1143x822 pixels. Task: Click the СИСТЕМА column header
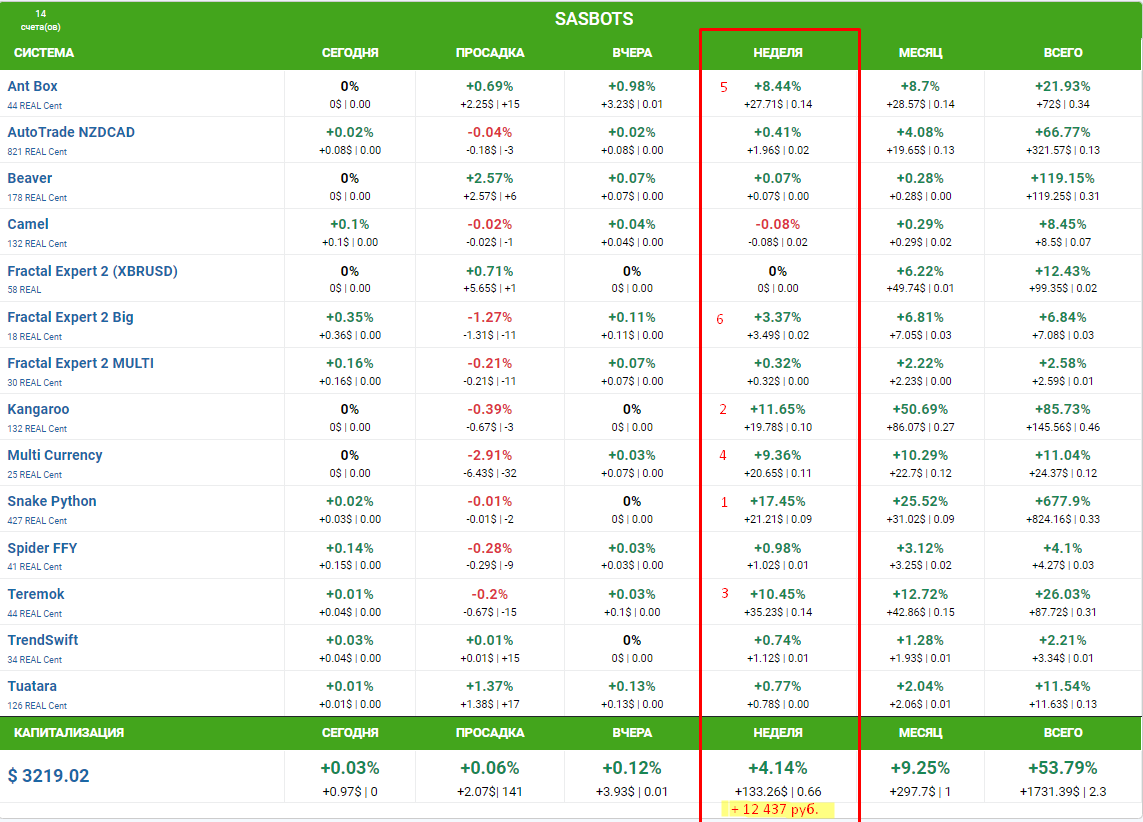44,52
